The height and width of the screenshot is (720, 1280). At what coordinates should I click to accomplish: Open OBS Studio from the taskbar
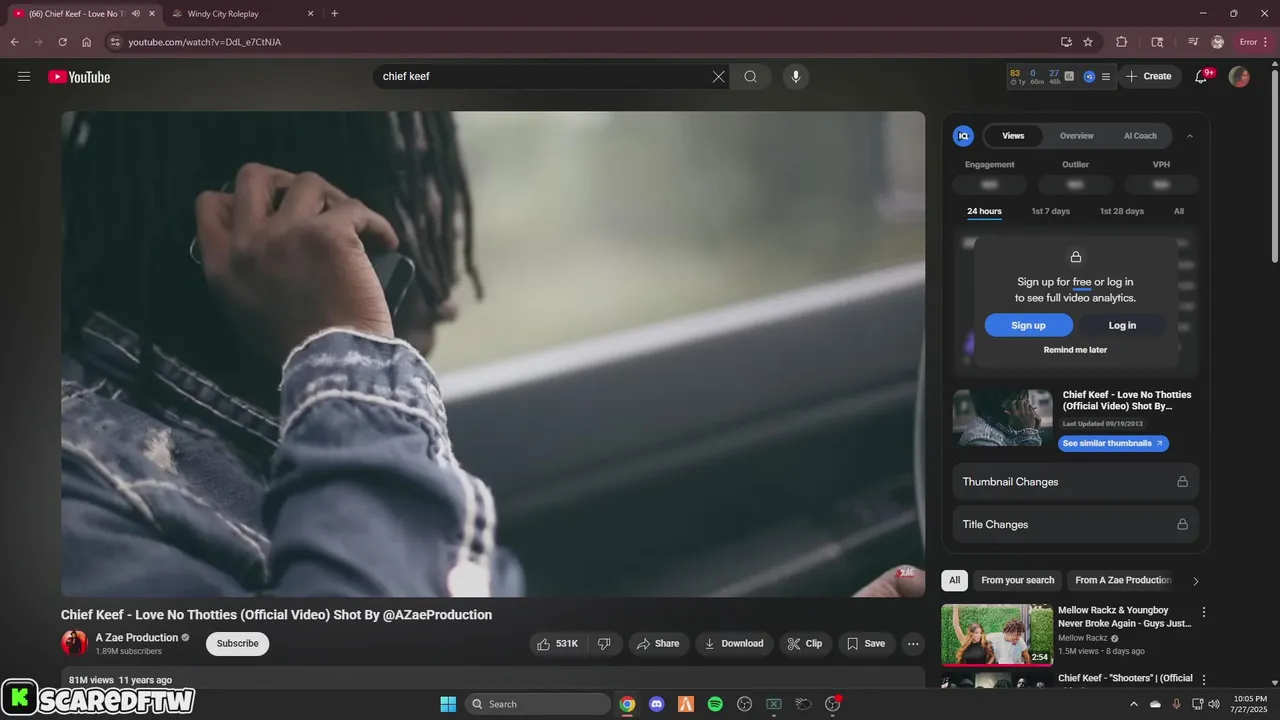click(x=744, y=704)
